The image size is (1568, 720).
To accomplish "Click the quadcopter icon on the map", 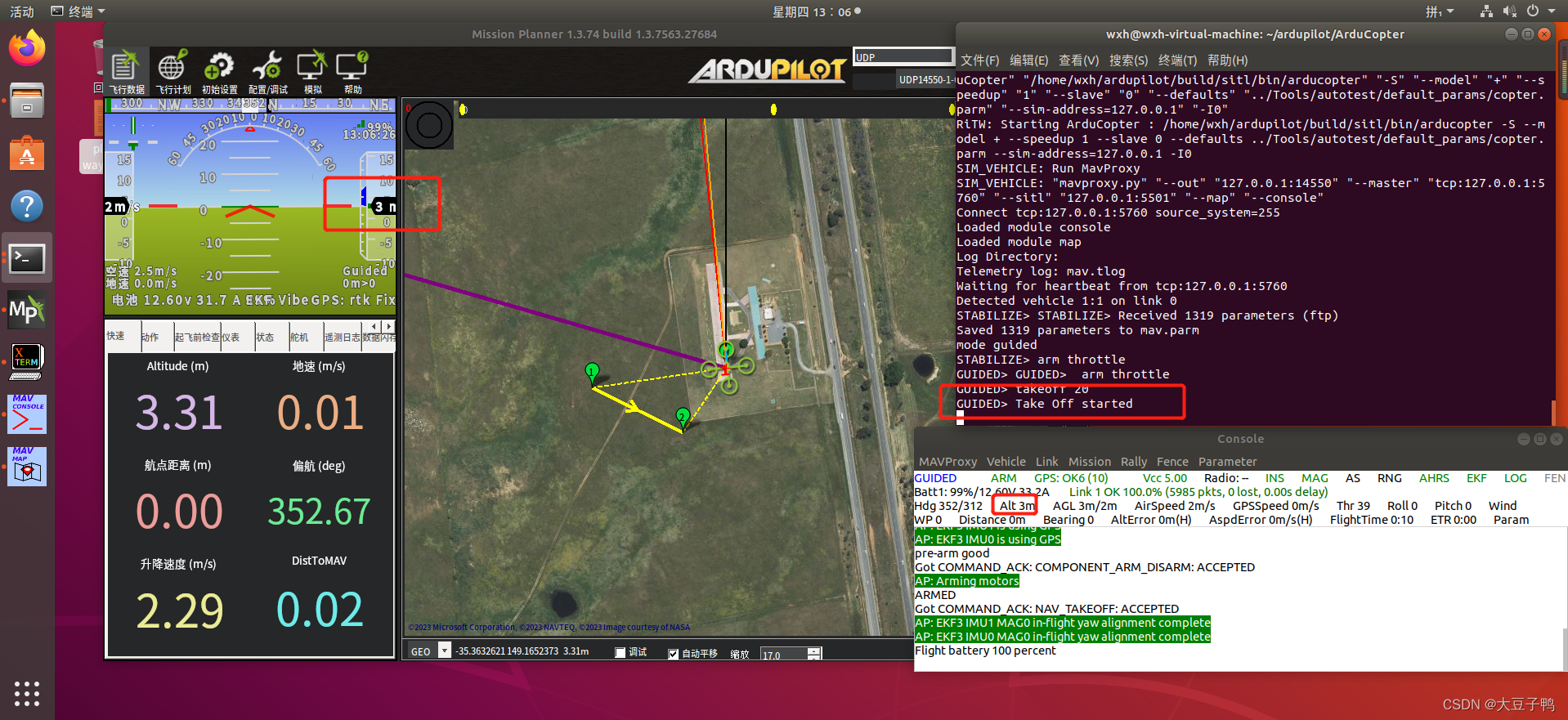I will [x=726, y=369].
